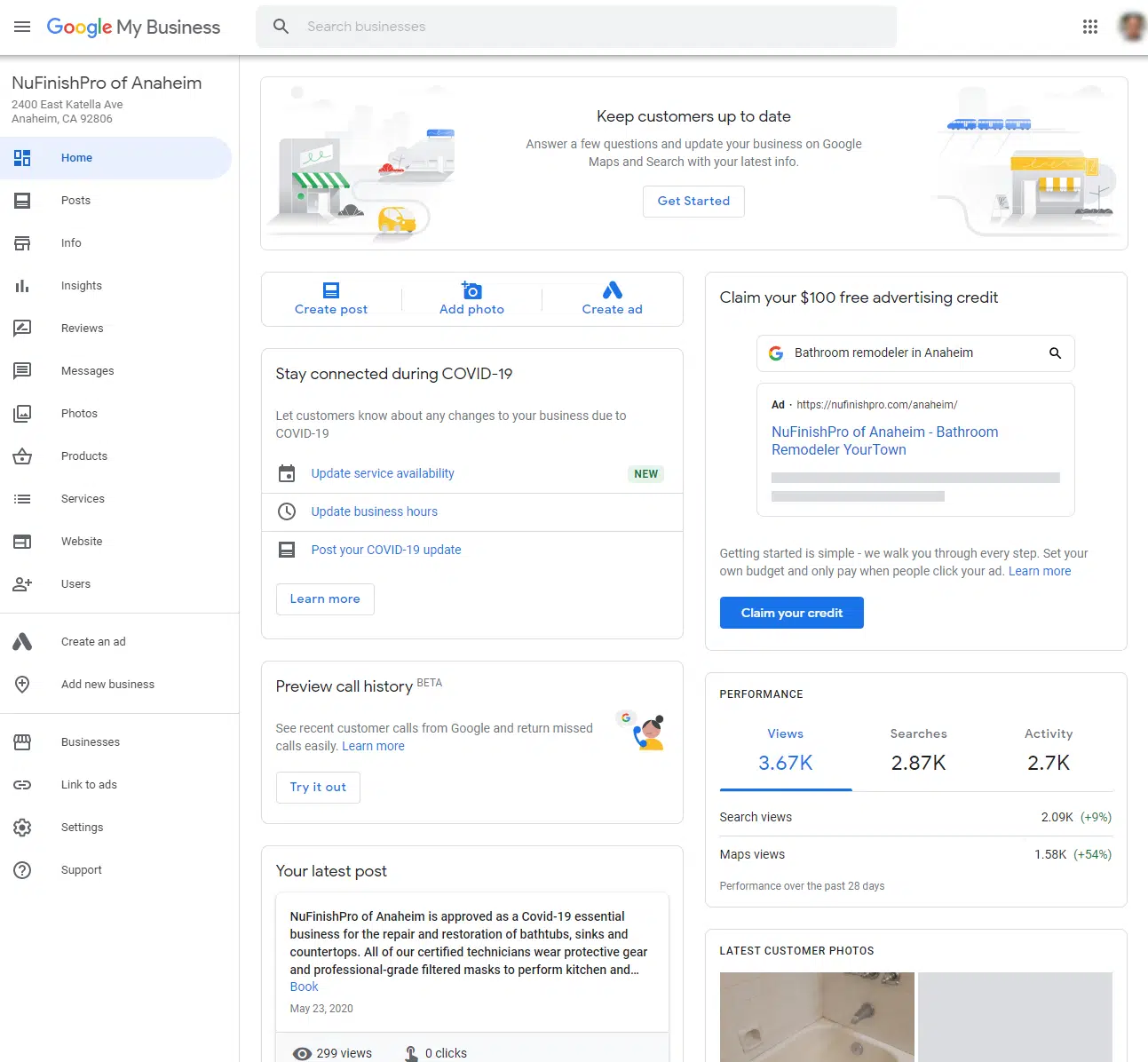The height and width of the screenshot is (1062, 1148).
Task: Click the Maps views 1.58K row
Action: [x=915, y=854]
